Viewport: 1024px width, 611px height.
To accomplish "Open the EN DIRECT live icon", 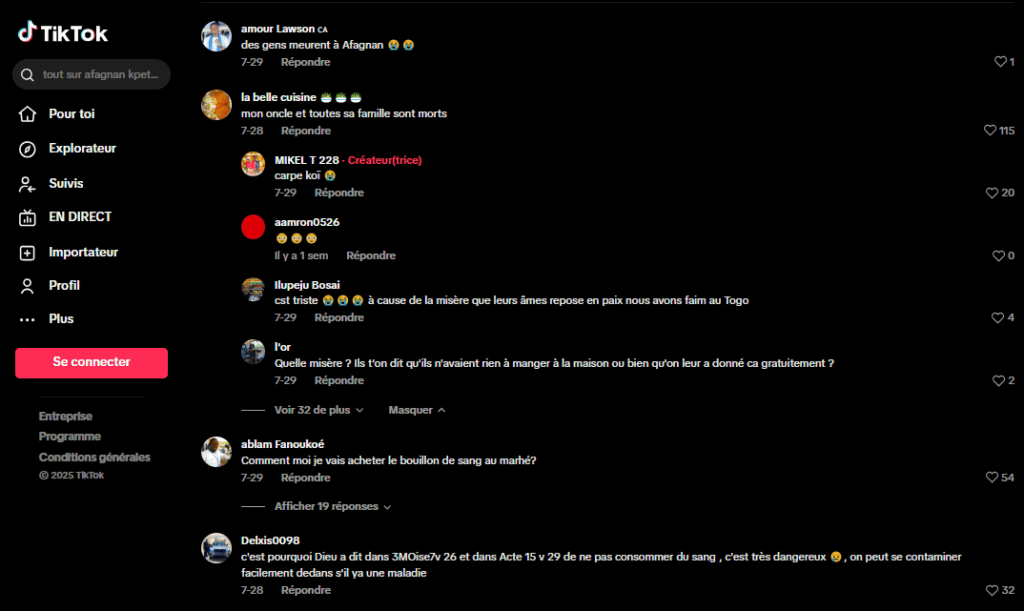I will [27, 217].
